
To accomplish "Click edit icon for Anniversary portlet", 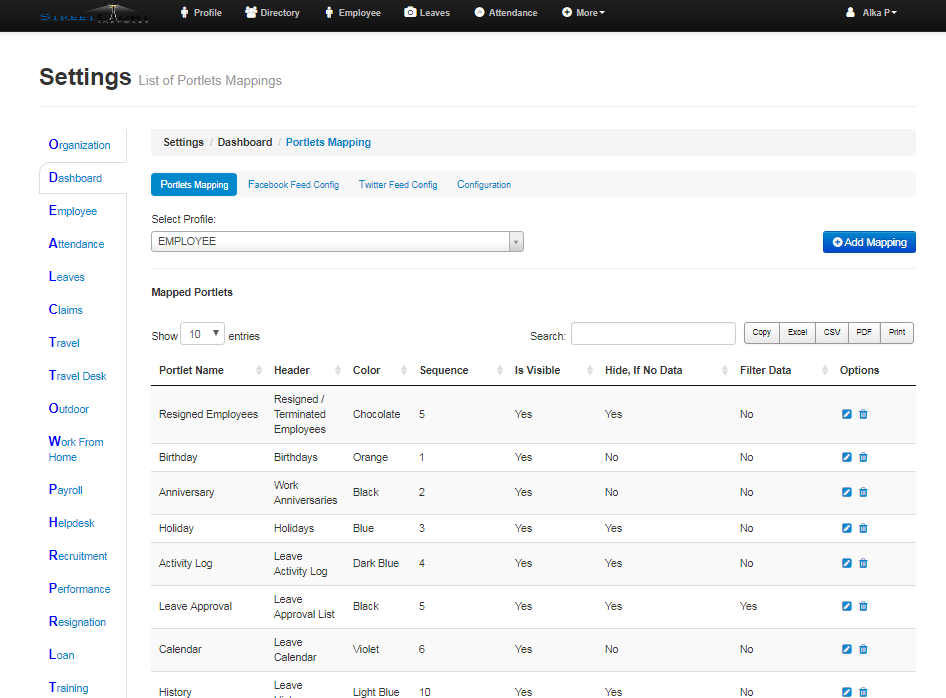I will (847, 492).
